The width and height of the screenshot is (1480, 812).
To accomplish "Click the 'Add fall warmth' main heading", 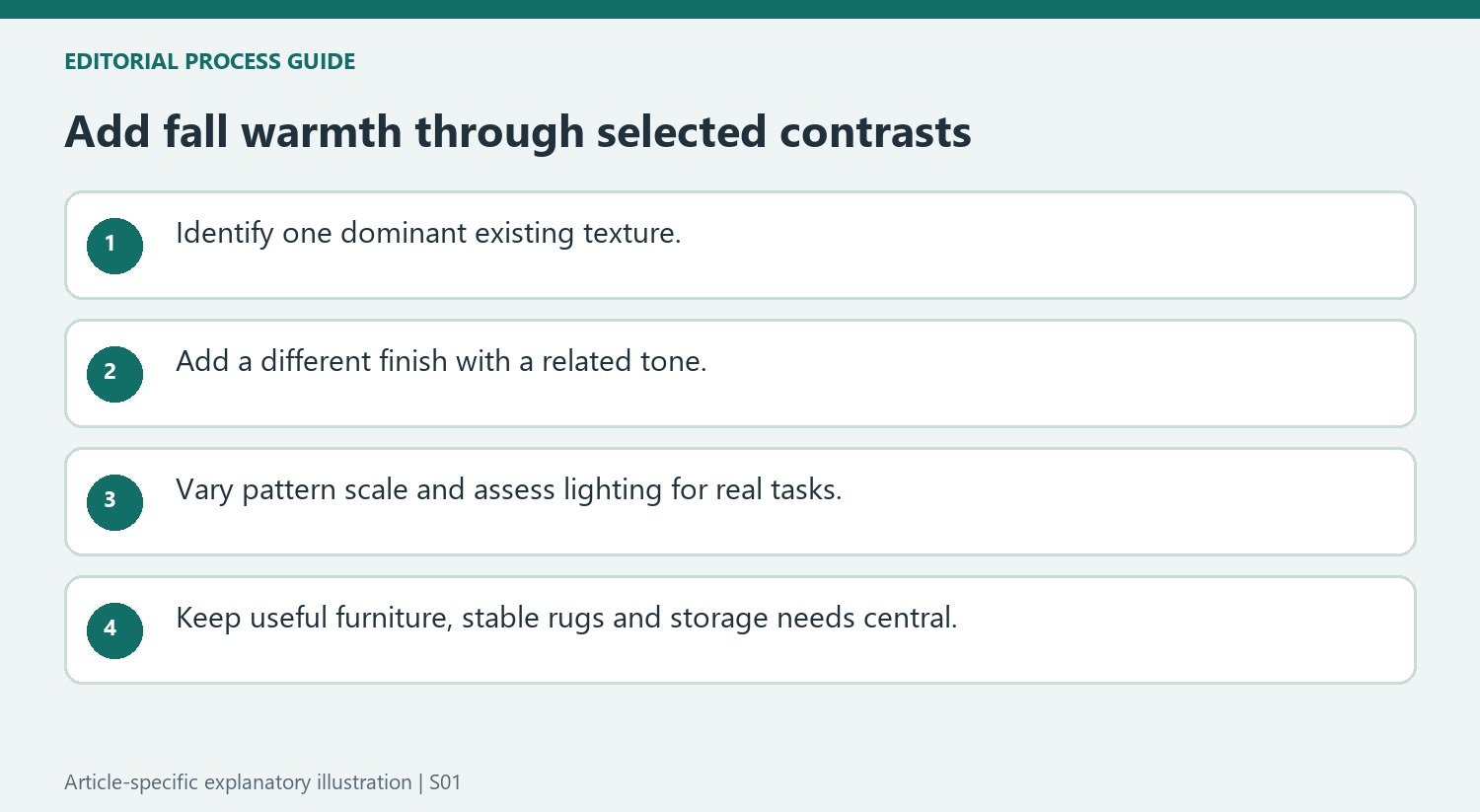I will click(x=518, y=132).
